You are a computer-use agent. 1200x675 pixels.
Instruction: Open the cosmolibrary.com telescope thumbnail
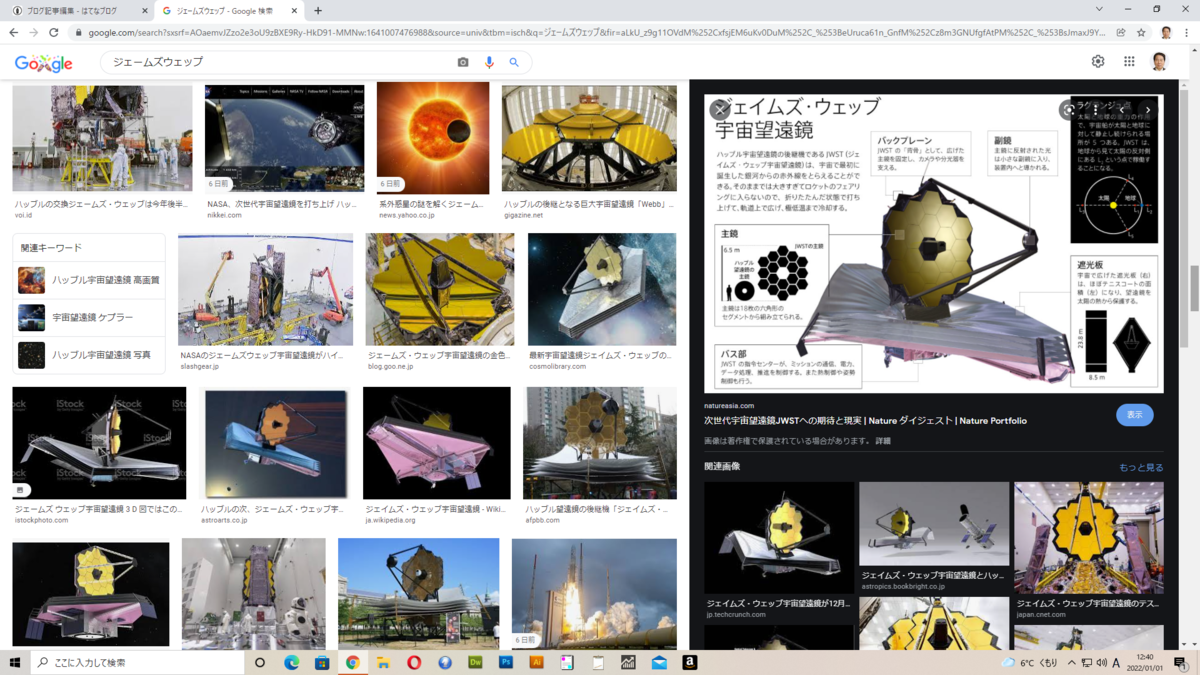point(602,290)
